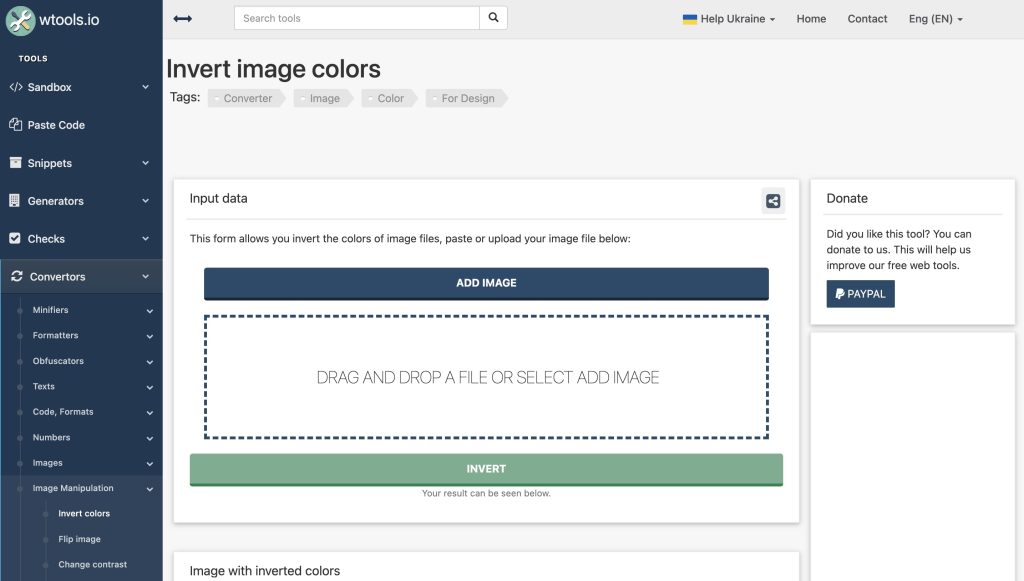Expand the Minifiers submenu chevron

tap(150, 311)
